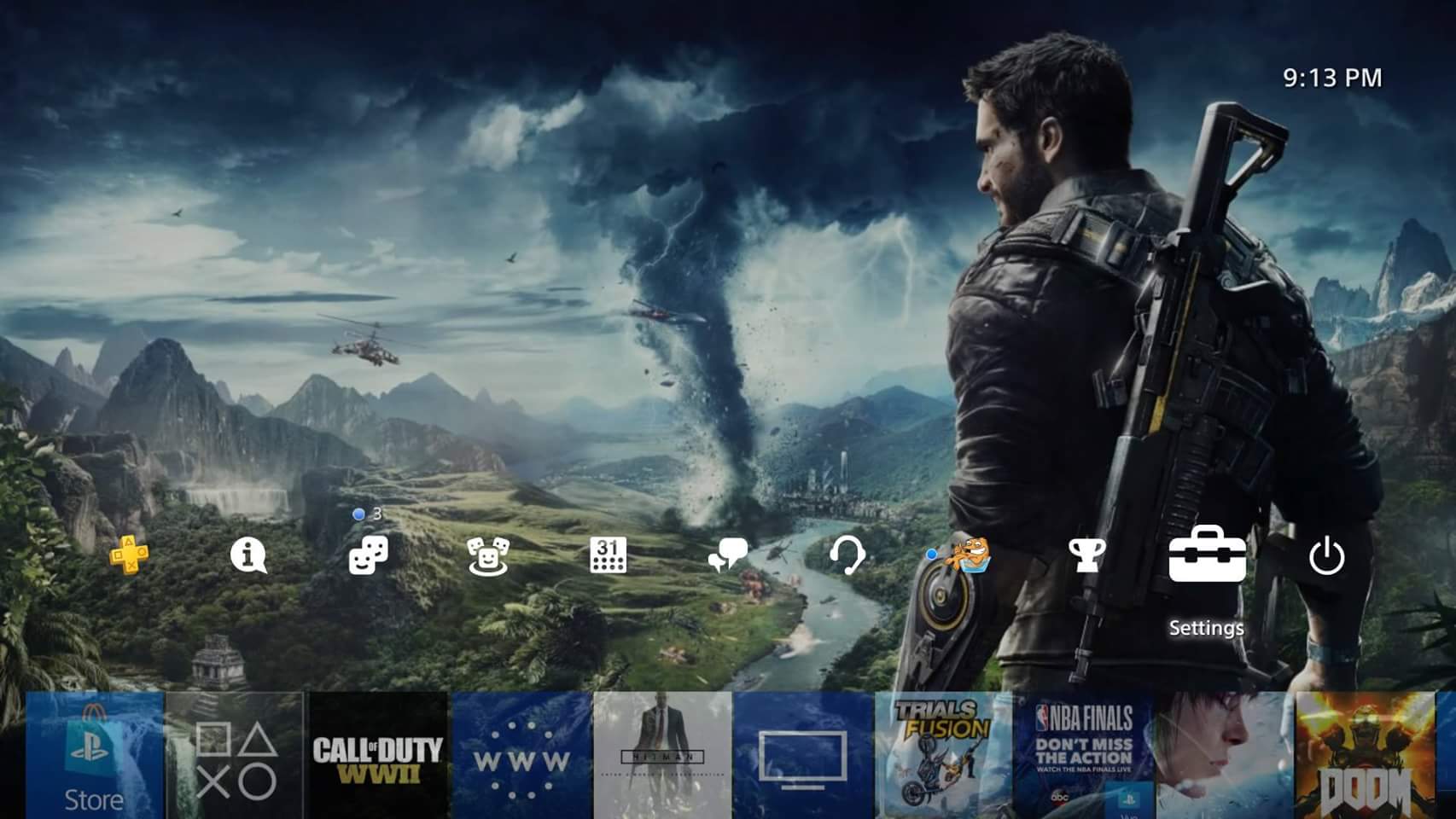1456x819 pixels.
Task: Open the PlayStation shapes library tile
Action: [236, 755]
